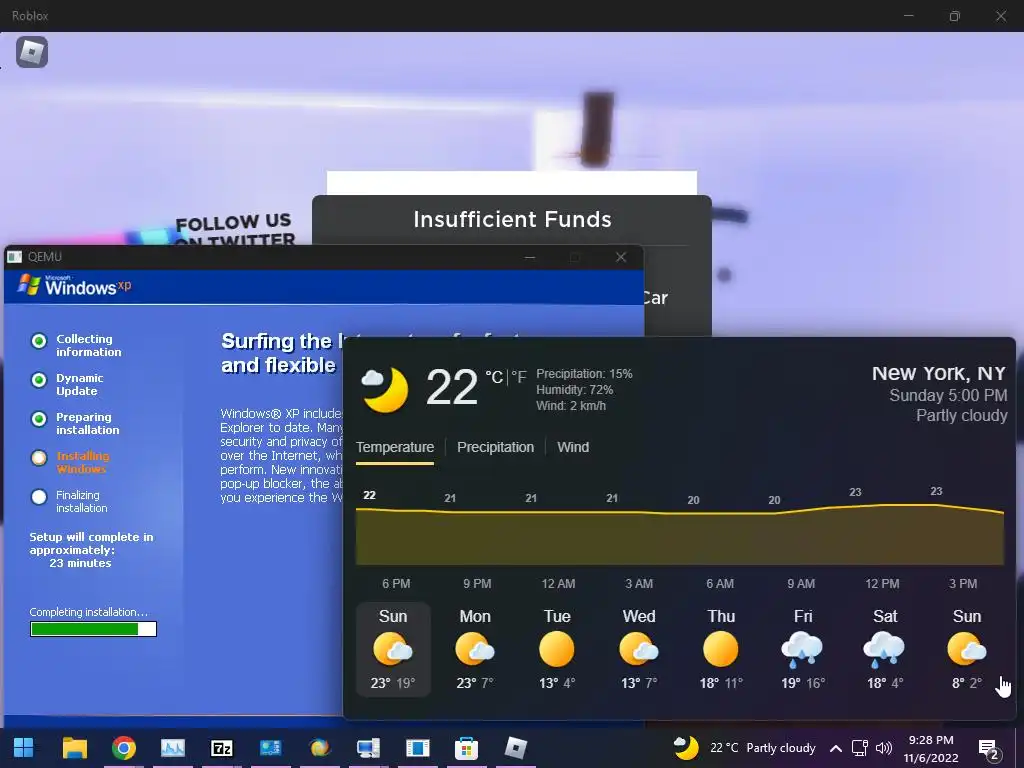Minimize the QEMU window
Screen dimensions: 1024x768
click(x=530, y=257)
